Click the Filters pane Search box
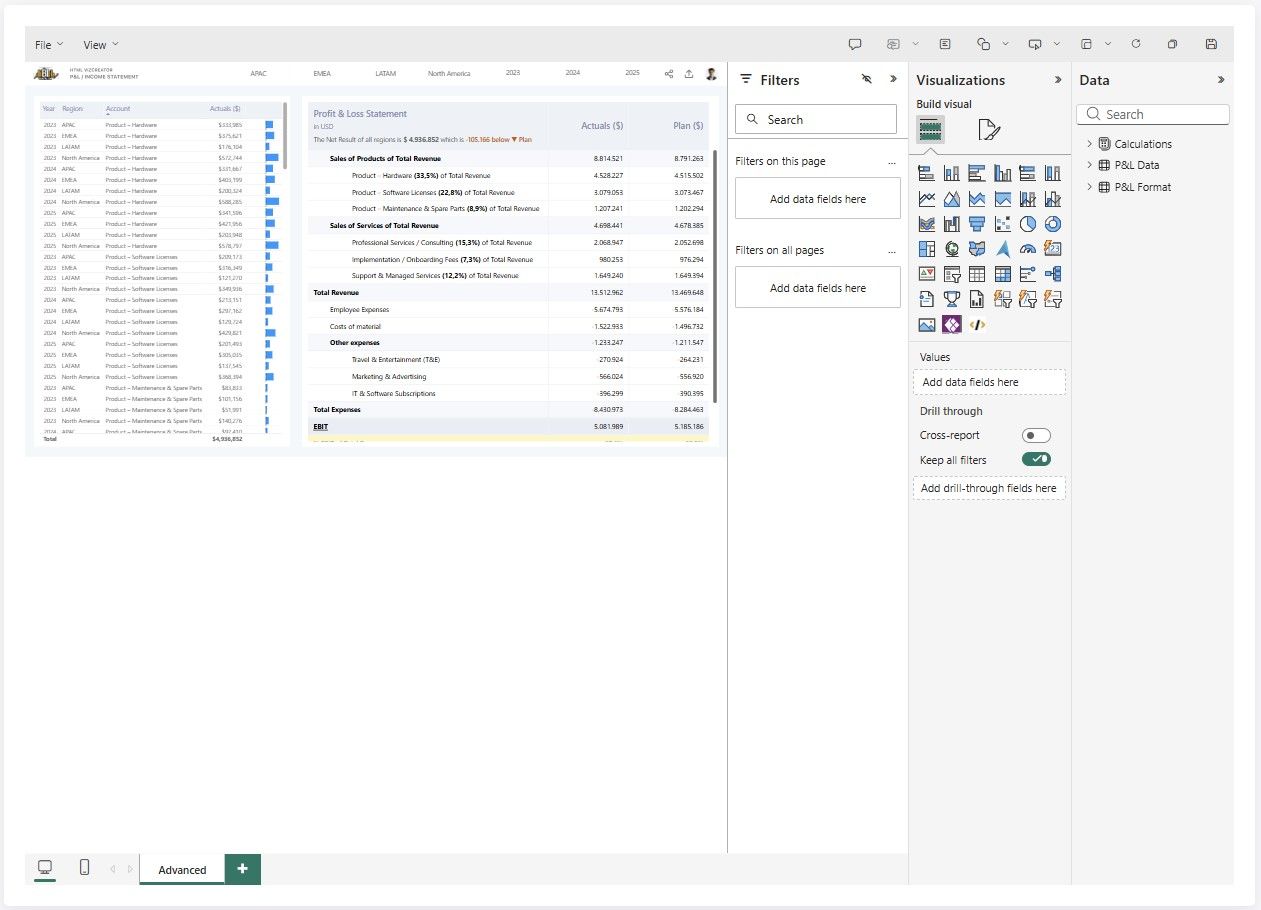This screenshot has height=910, width=1261. [816, 119]
